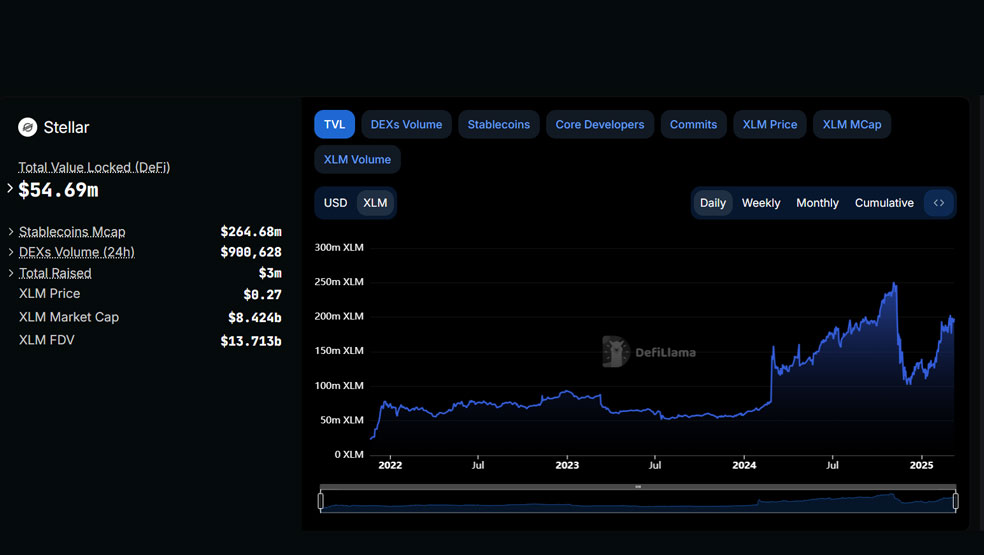Click the timeline range bar grip
This screenshot has width=984, height=555.
pos(638,487)
